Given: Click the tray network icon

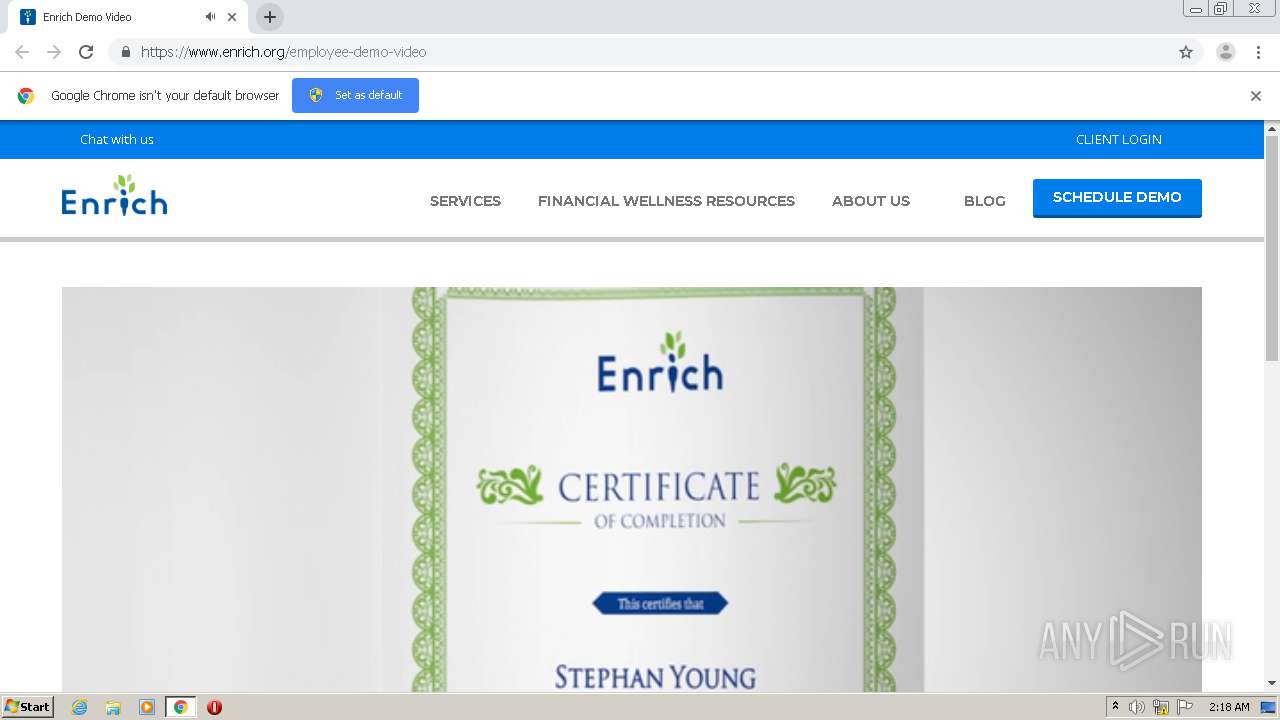Looking at the screenshot, I should tap(1161, 707).
